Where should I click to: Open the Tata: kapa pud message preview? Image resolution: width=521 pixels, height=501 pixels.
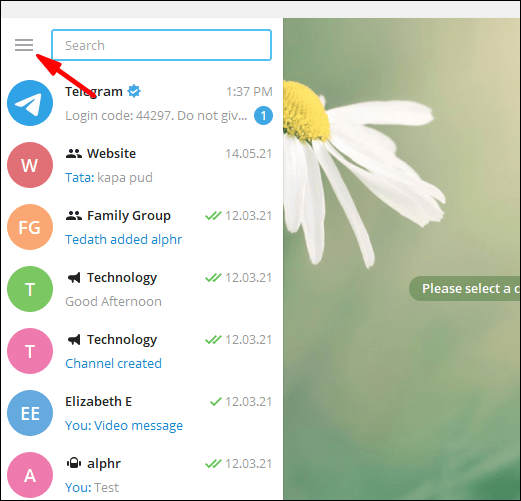[x=109, y=178]
